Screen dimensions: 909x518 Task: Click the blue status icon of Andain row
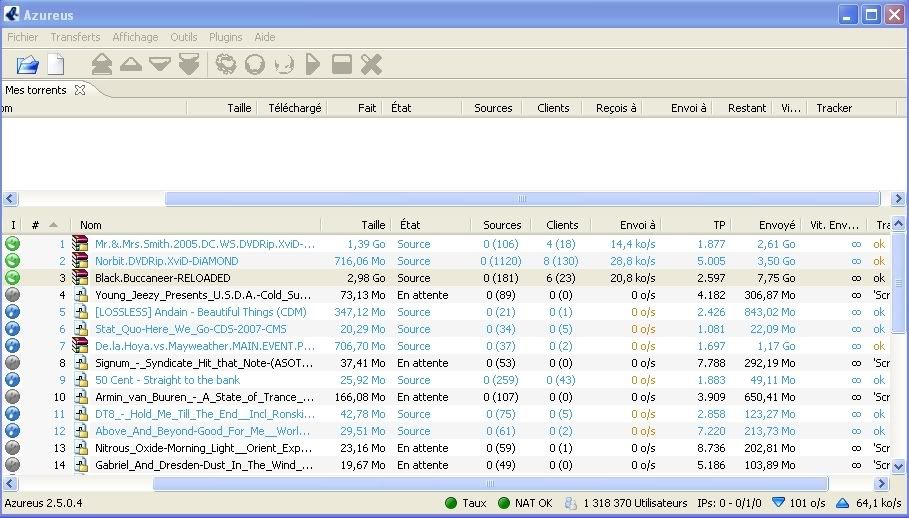[12, 312]
